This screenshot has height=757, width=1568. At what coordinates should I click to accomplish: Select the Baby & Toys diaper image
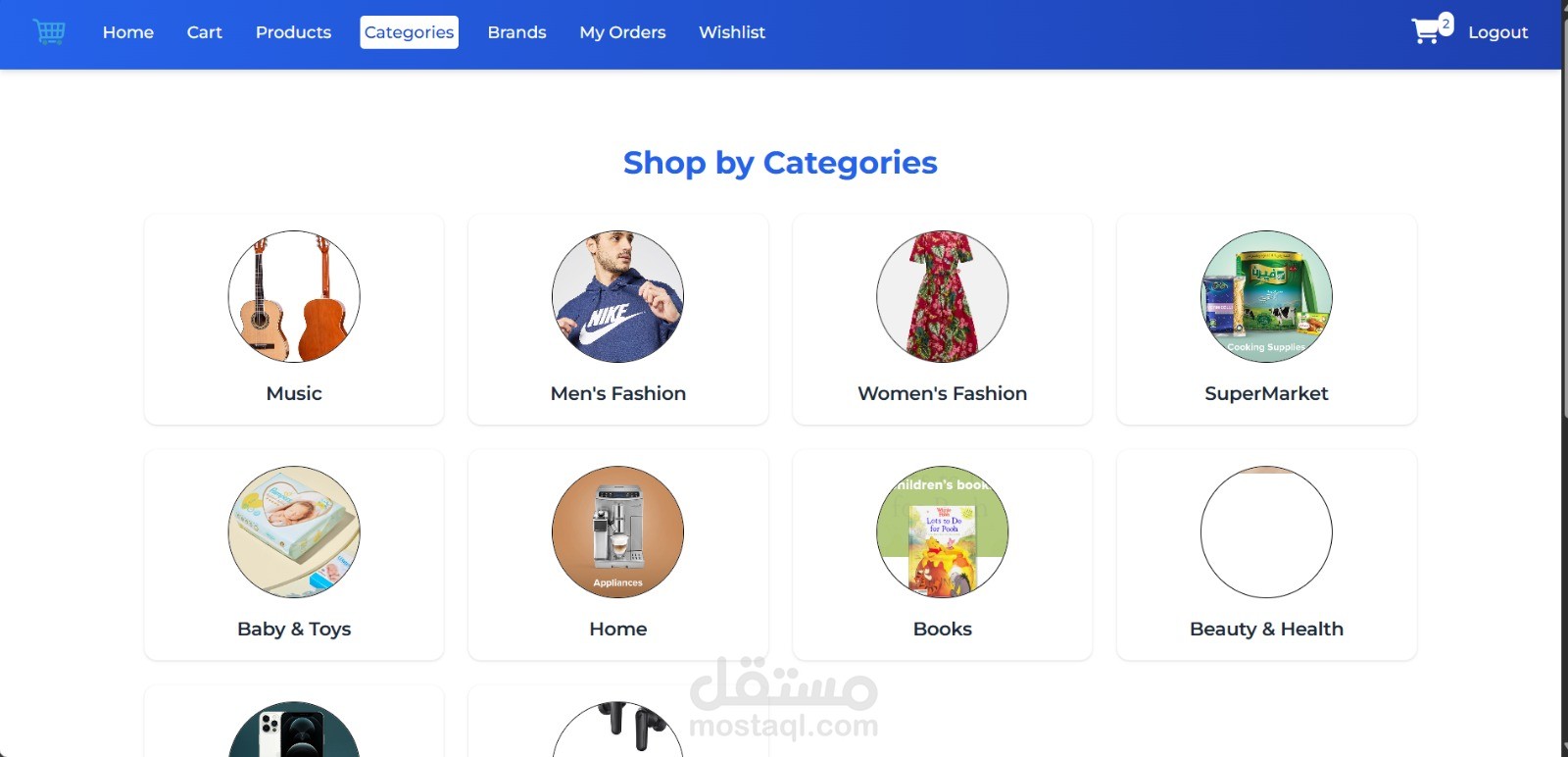(x=294, y=531)
